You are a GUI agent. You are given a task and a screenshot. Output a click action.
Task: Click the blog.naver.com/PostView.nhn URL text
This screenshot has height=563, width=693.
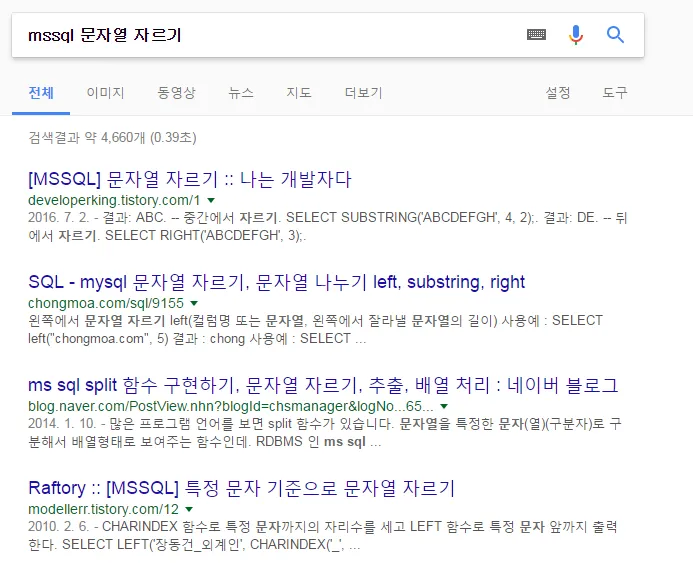tap(231, 406)
